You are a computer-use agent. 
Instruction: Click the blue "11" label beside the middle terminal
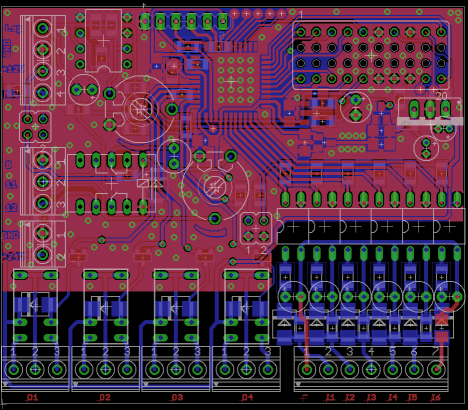[11, 184]
